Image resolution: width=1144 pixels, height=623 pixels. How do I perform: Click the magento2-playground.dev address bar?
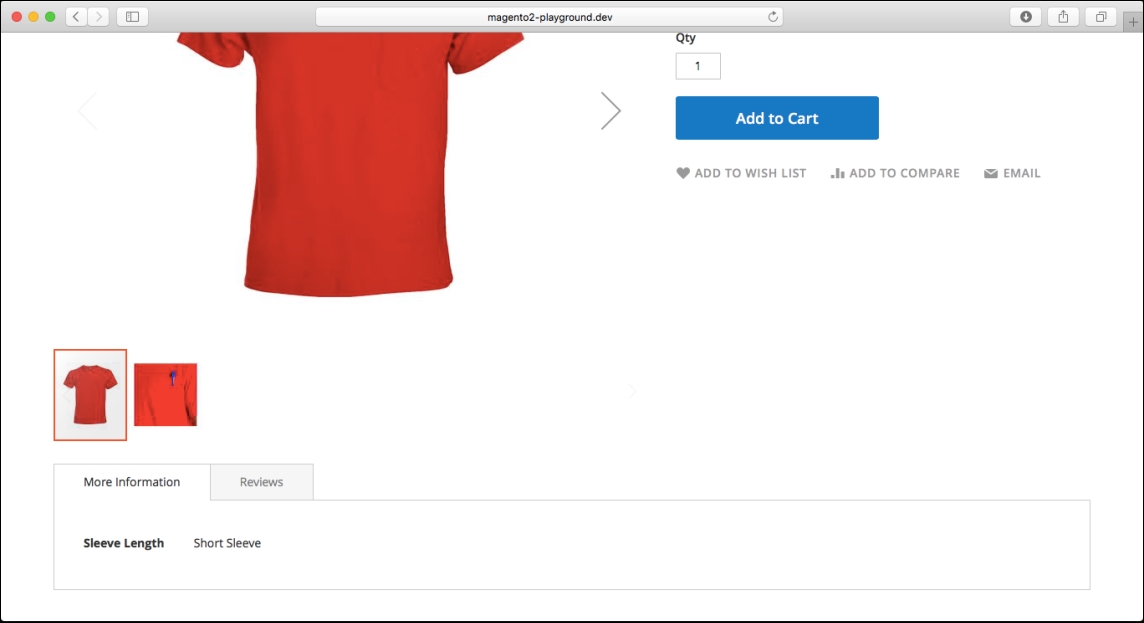click(x=549, y=17)
